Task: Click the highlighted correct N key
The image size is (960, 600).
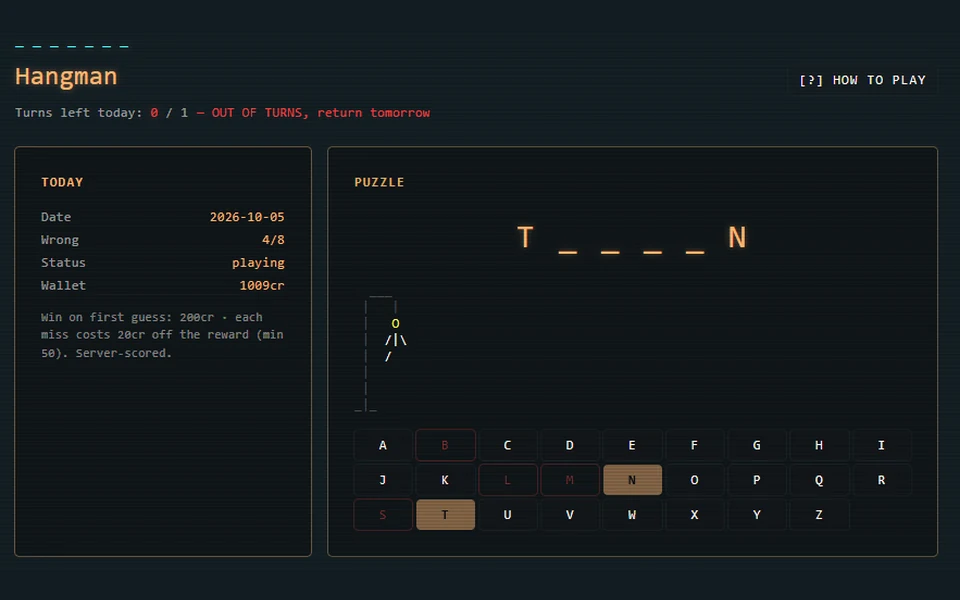Action: [632, 480]
